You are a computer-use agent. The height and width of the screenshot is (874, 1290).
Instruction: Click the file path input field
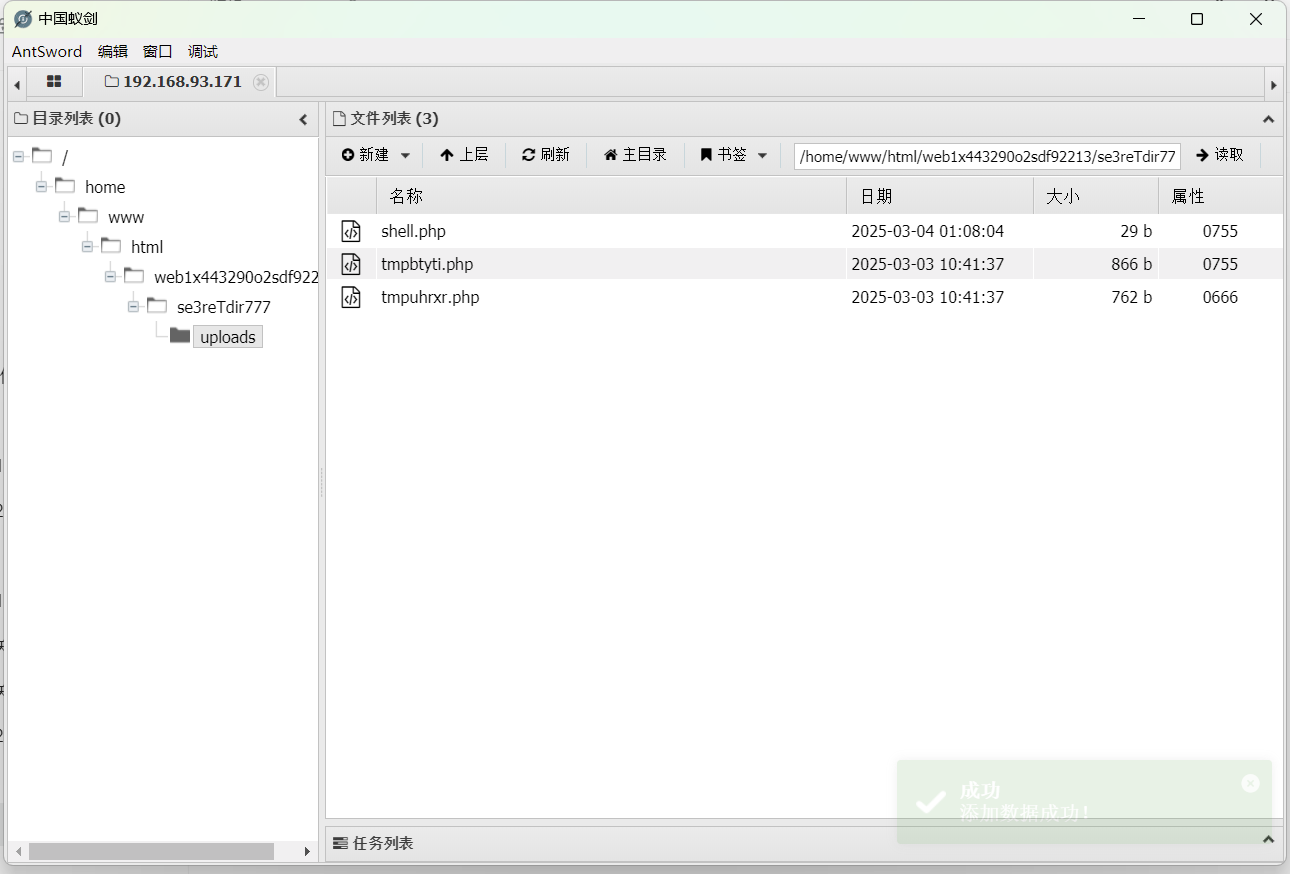pos(987,156)
